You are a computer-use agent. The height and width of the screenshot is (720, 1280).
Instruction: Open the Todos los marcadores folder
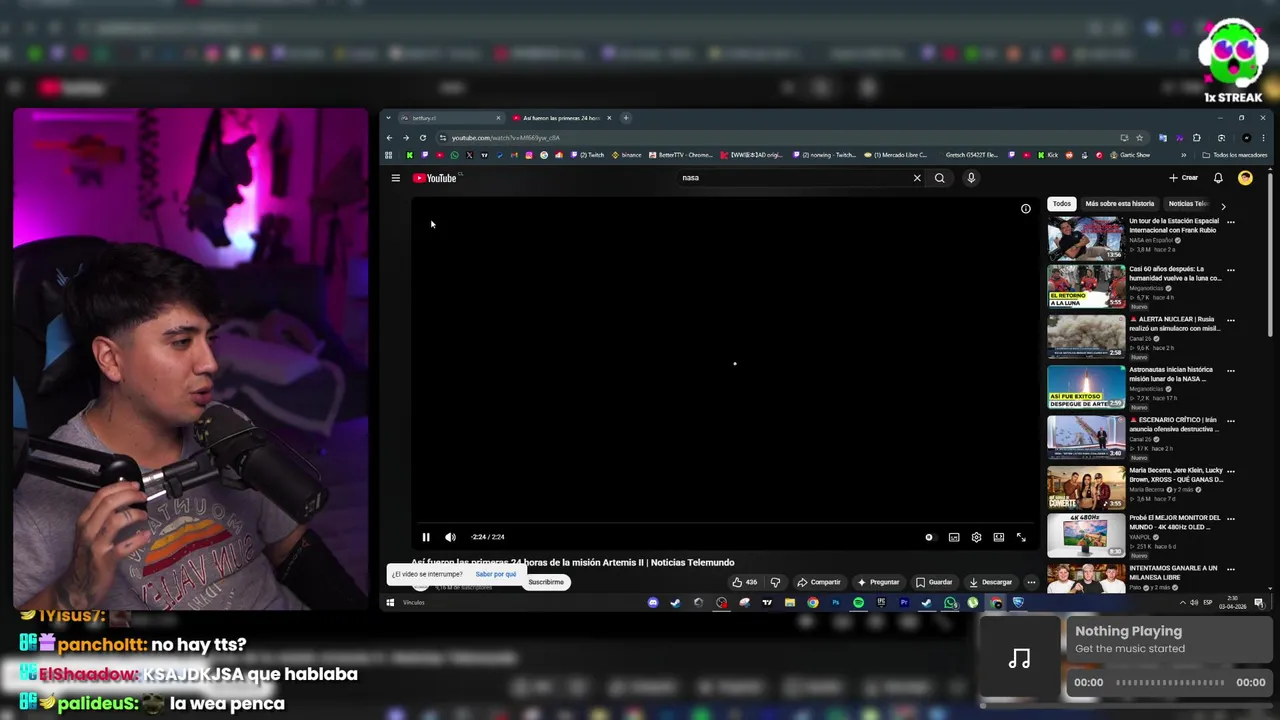(x=1235, y=155)
